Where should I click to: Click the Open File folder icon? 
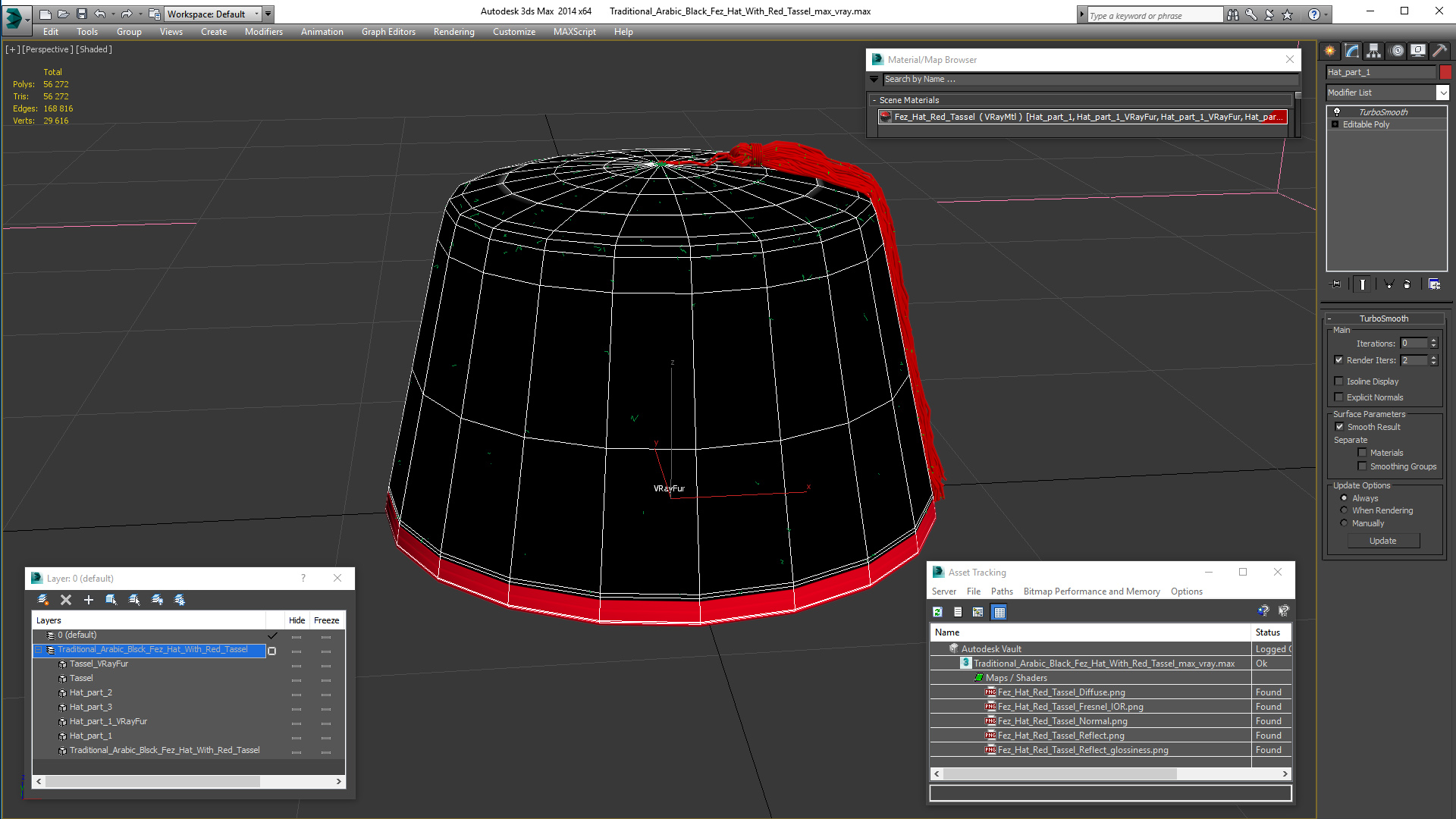(64, 14)
